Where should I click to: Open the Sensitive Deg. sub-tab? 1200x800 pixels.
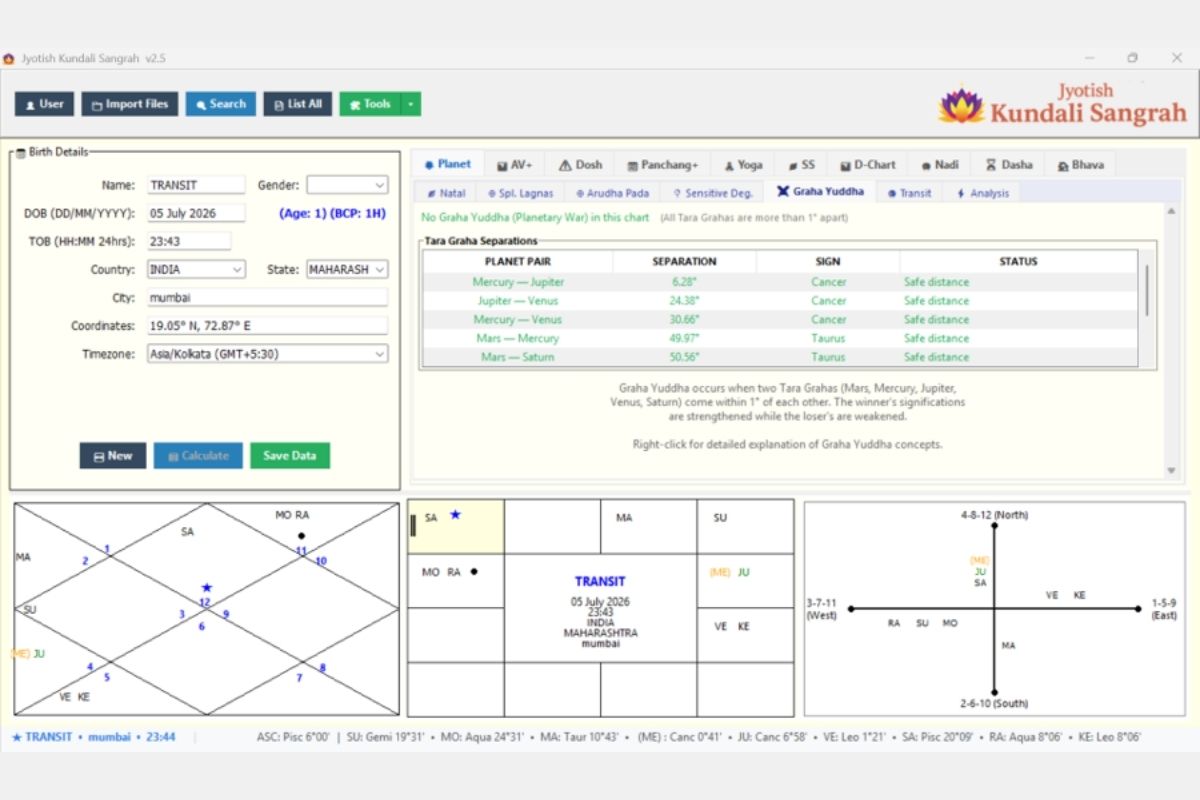pos(712,193)
